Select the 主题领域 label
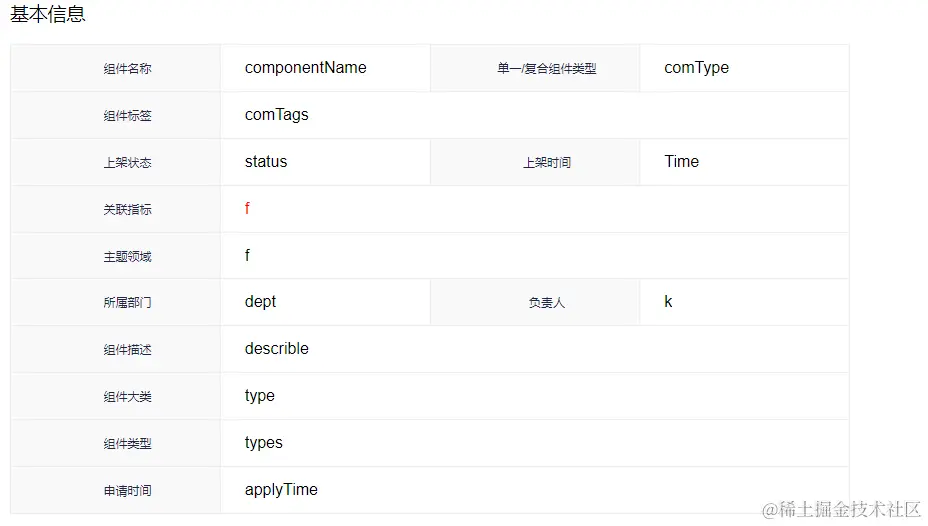Image resolution: width=928 pixels, height=526 pixels. 127,256
